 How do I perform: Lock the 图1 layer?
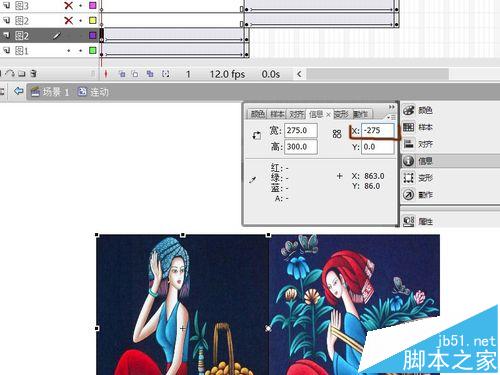pyautogui.click(x=81, y=51)
